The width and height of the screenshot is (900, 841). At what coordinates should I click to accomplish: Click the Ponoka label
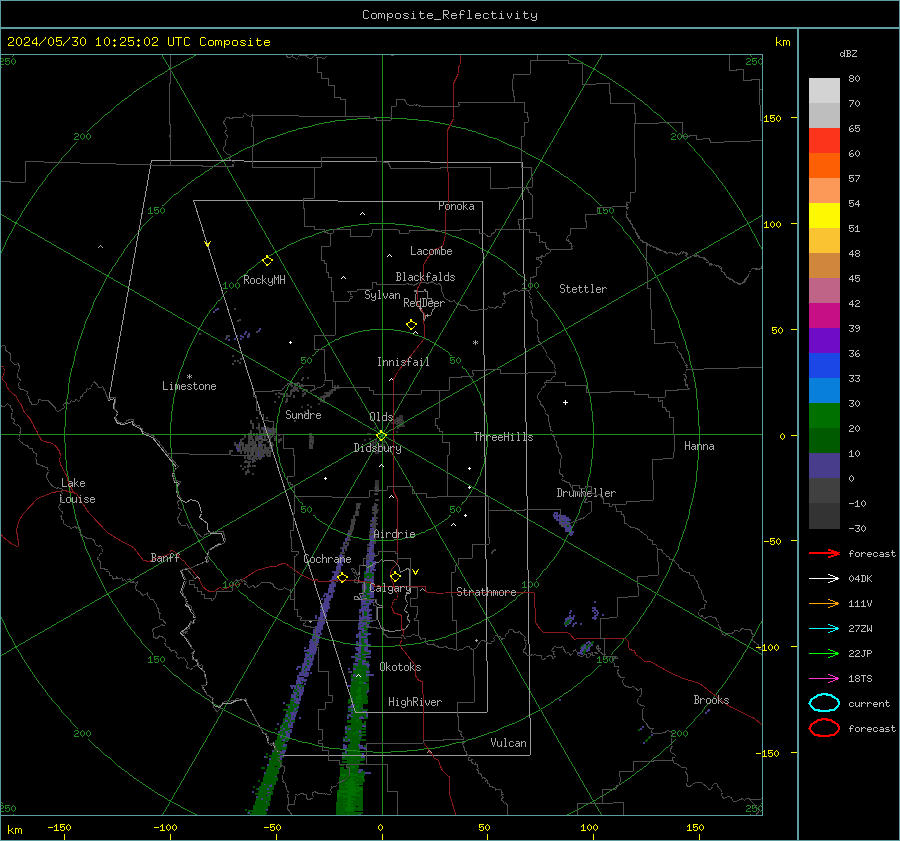456,206
